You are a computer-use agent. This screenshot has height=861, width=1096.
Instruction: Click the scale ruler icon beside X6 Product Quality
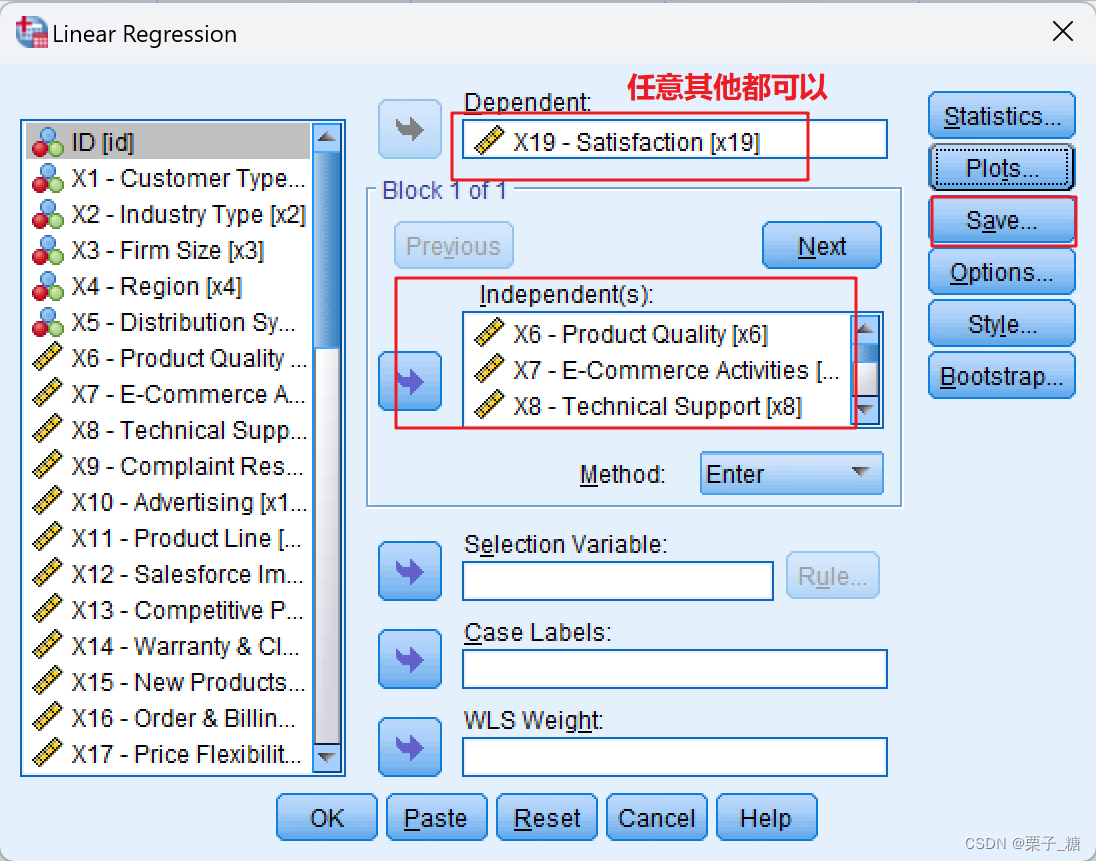point(47,358)
